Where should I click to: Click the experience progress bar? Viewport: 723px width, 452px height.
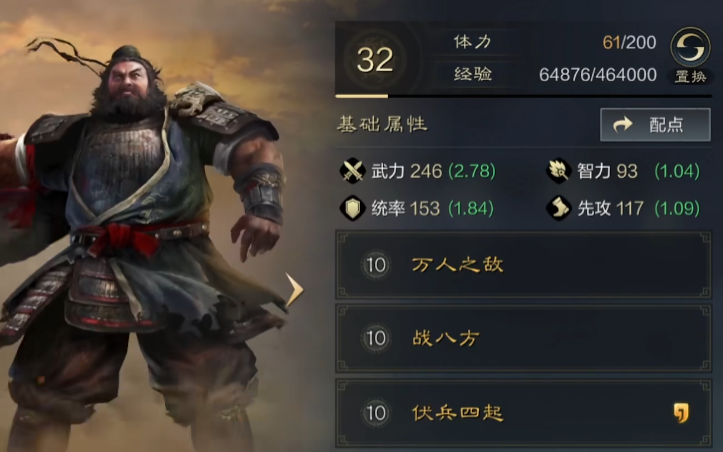tap(523, 96)
